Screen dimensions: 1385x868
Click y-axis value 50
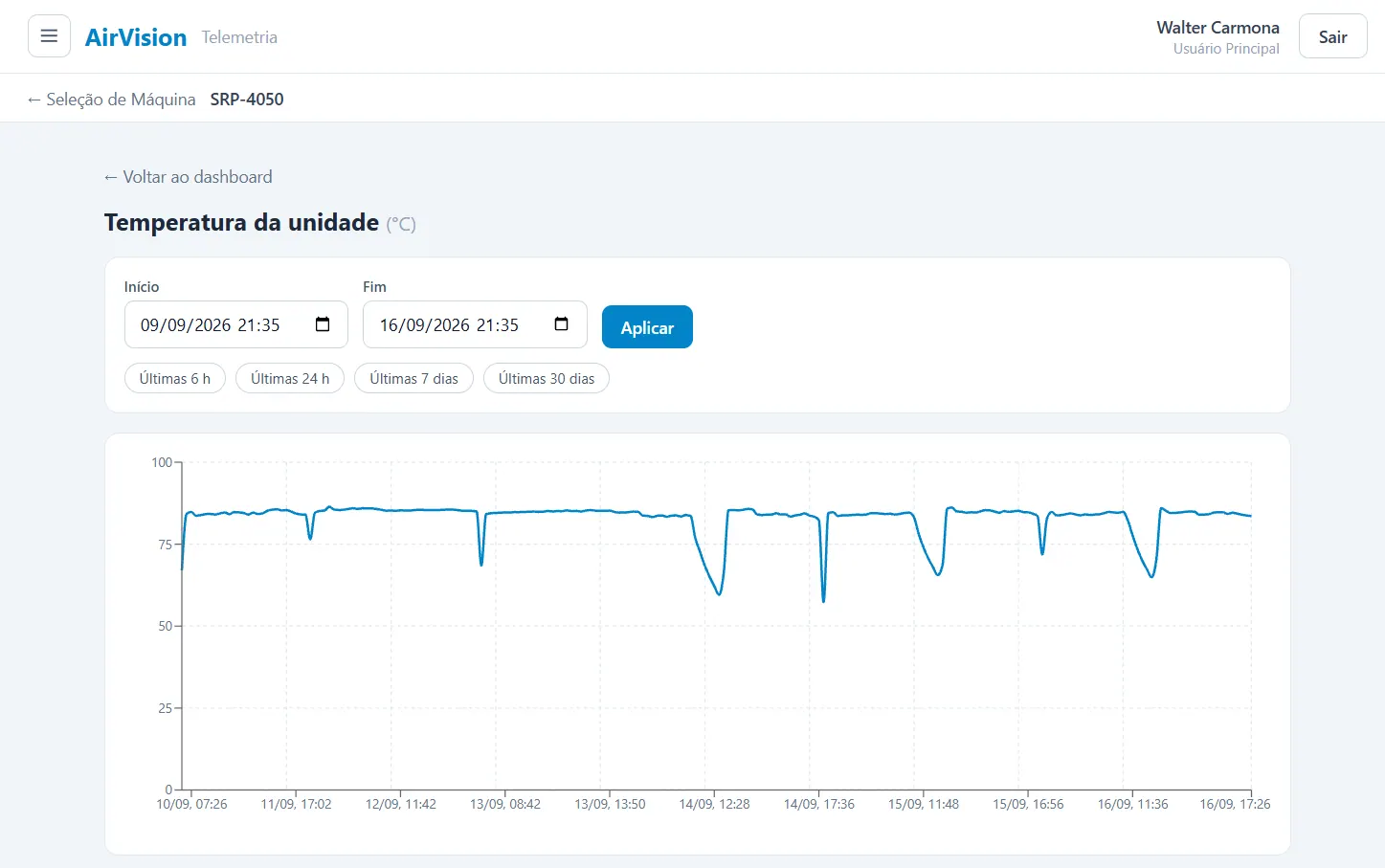click(x=166, y=627)
